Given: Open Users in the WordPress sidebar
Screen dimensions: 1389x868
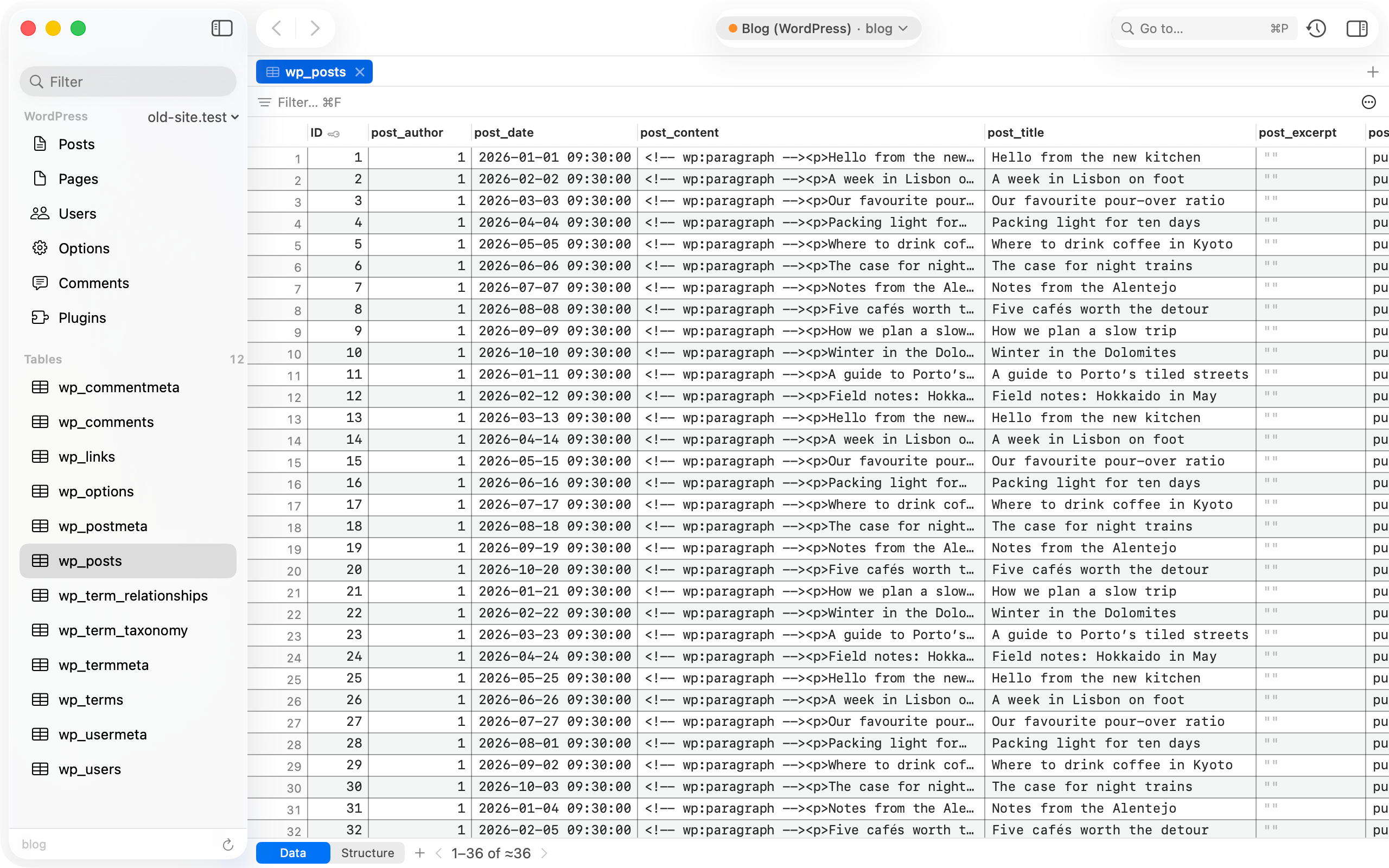Looking at the screenshot, I should pos(128,214).
